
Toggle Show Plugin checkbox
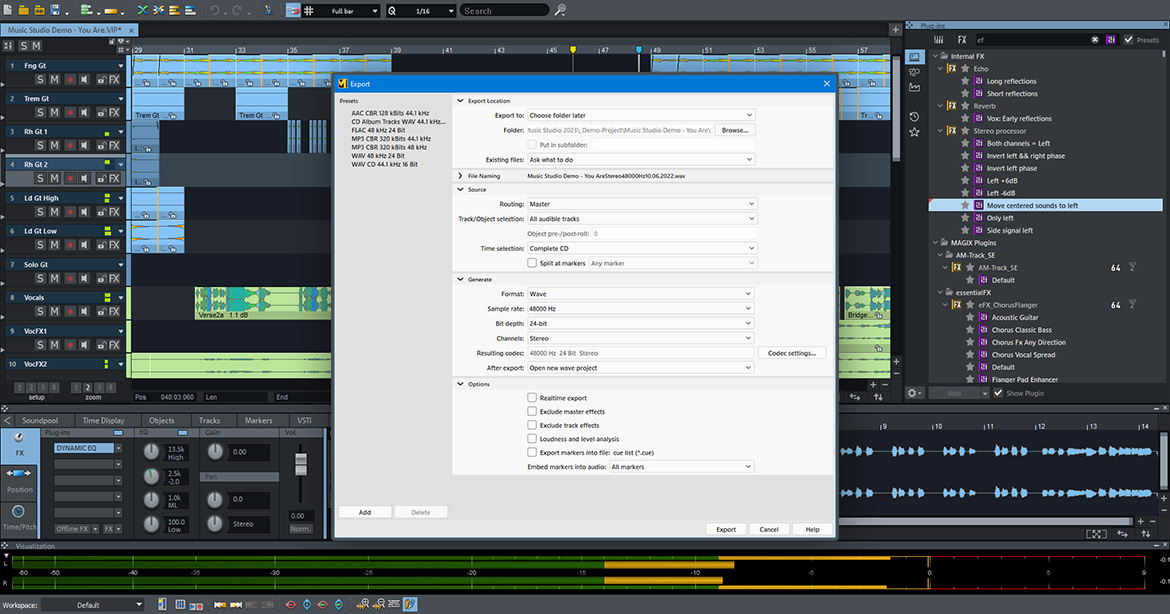tap(998, 392)
